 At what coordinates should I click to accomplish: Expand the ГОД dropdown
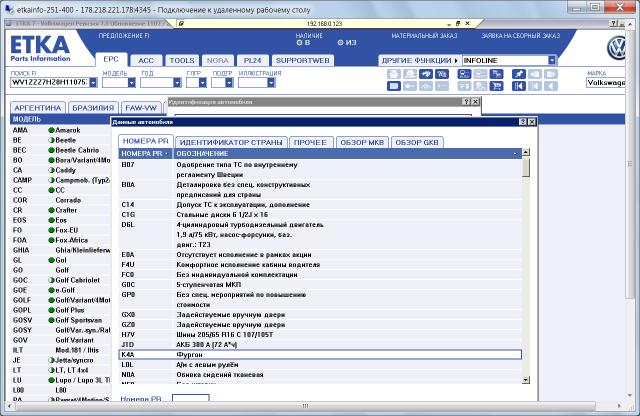click(177, 82)
